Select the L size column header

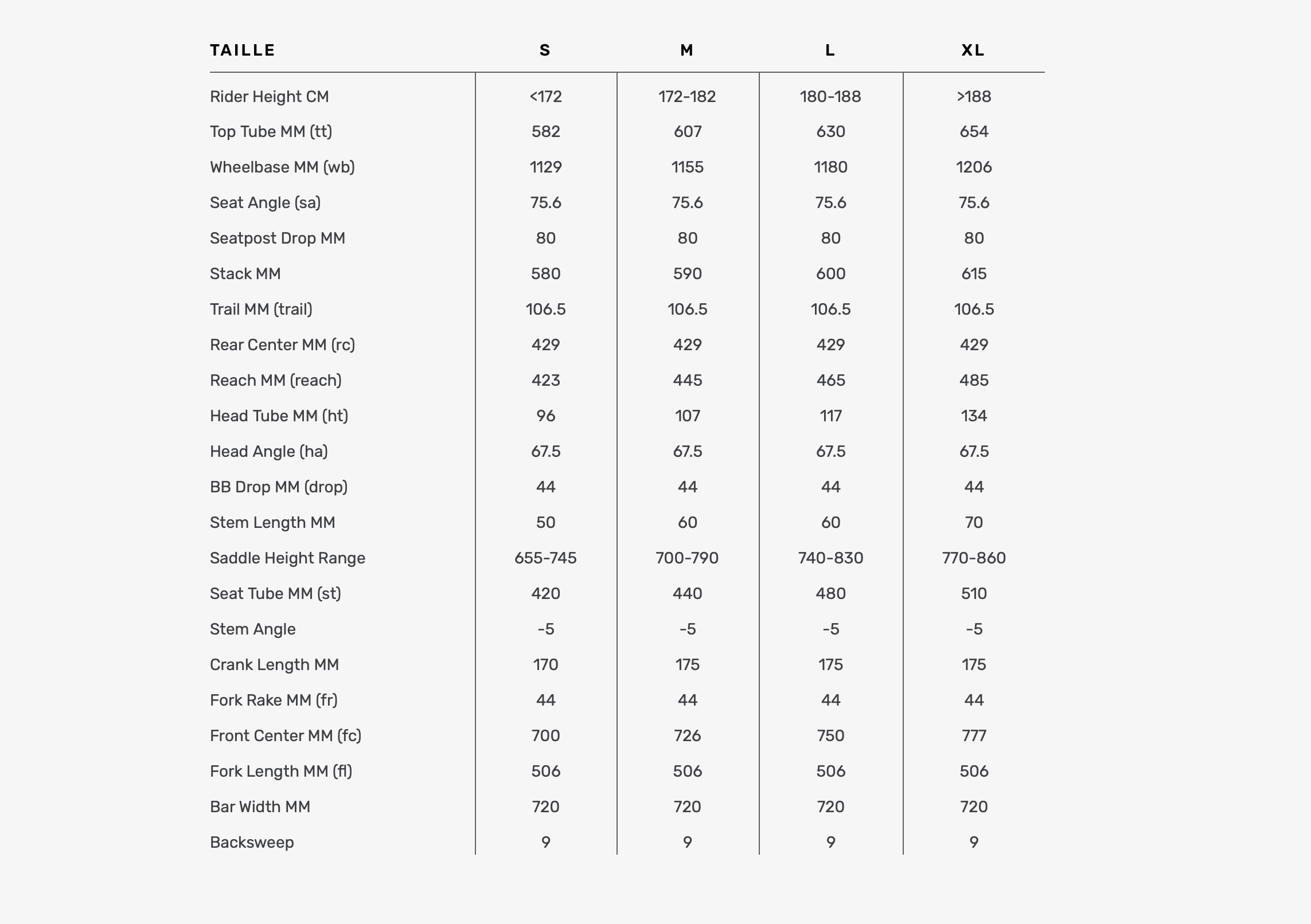pos(830,50)
